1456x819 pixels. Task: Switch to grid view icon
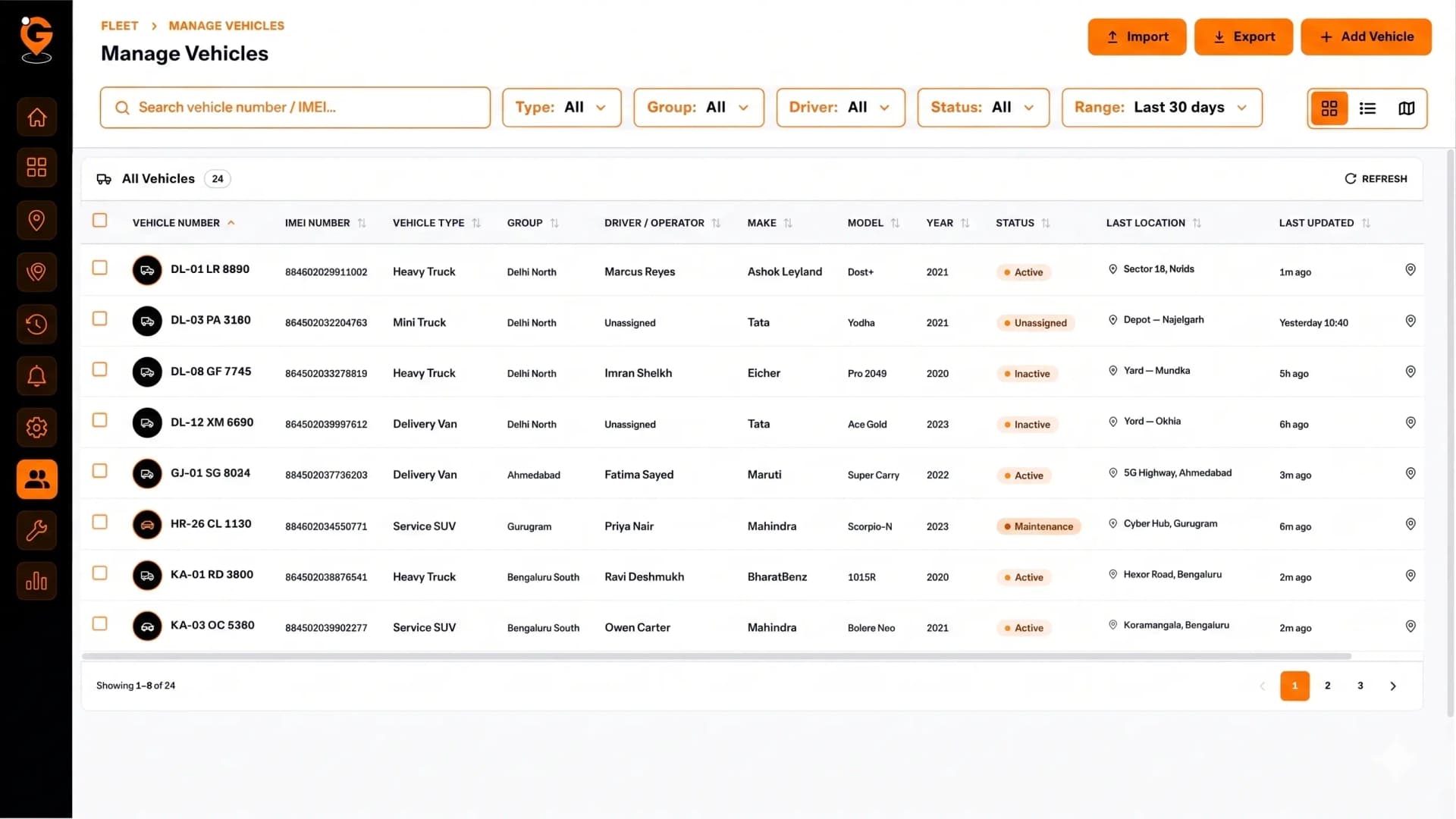1329,108
